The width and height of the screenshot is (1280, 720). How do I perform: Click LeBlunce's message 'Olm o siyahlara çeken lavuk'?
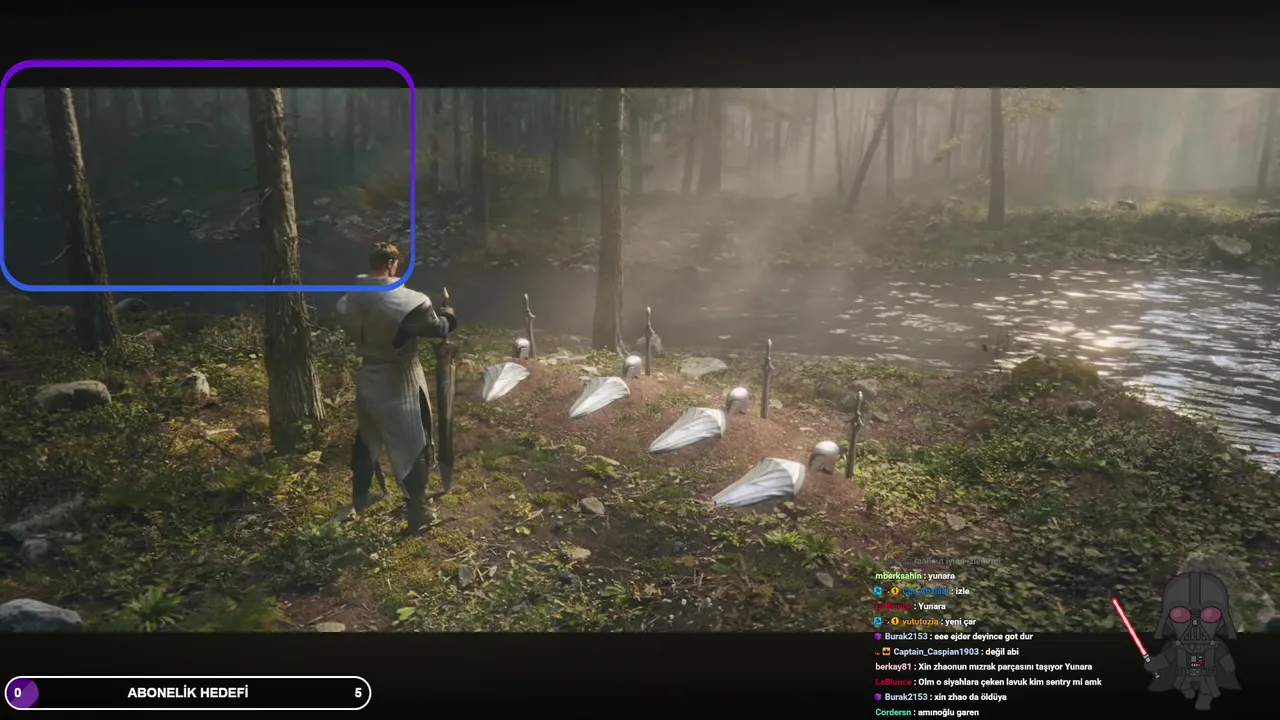(x=1008, y=682)
